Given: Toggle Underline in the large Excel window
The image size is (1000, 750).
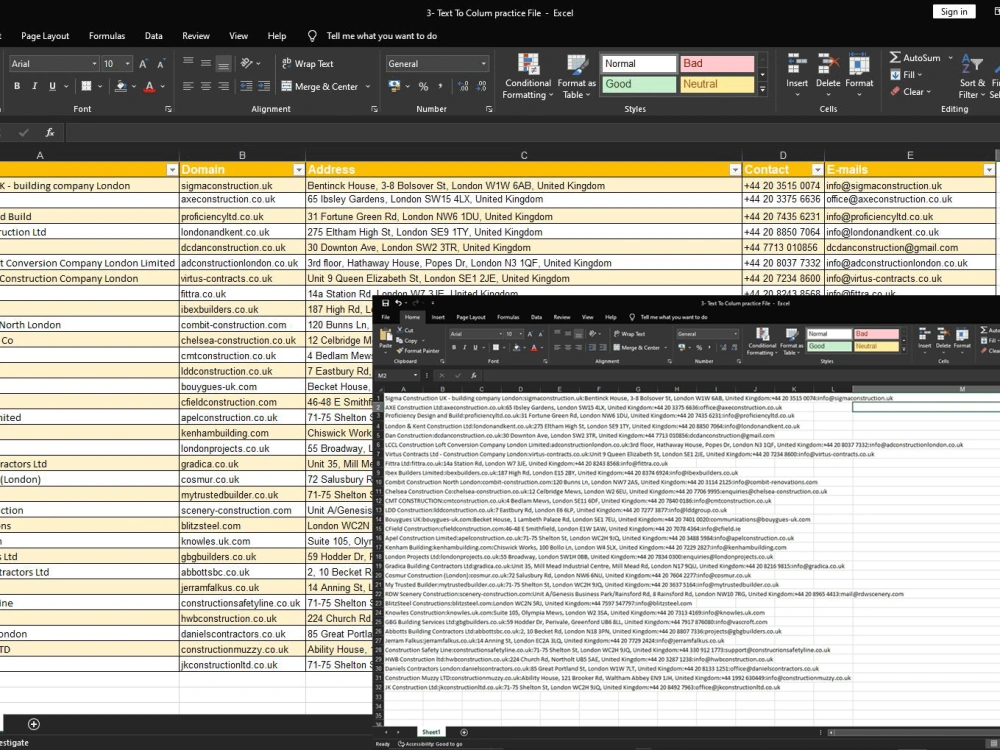Looking at the screenshot, I should coord(52,86).
